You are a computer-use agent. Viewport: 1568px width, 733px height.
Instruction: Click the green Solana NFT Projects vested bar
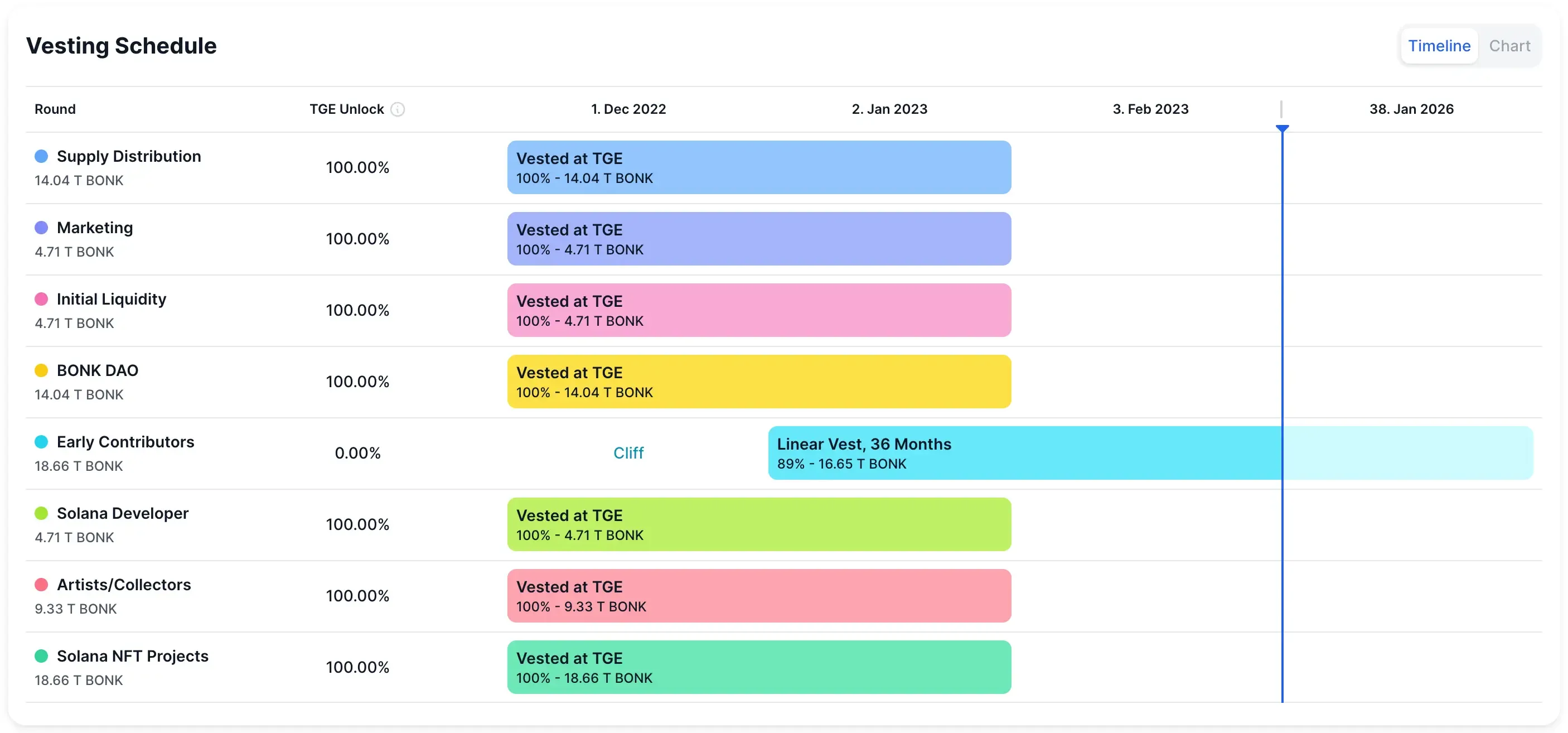click(x=759, y=667)
